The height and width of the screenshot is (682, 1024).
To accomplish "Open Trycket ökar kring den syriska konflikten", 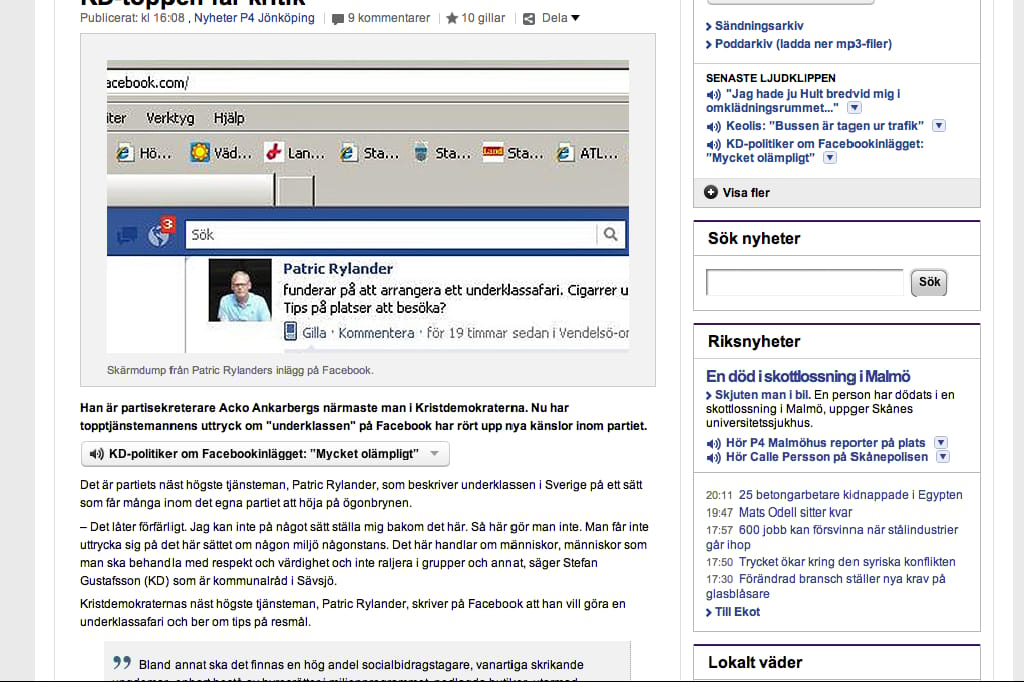I will [846, 562].
